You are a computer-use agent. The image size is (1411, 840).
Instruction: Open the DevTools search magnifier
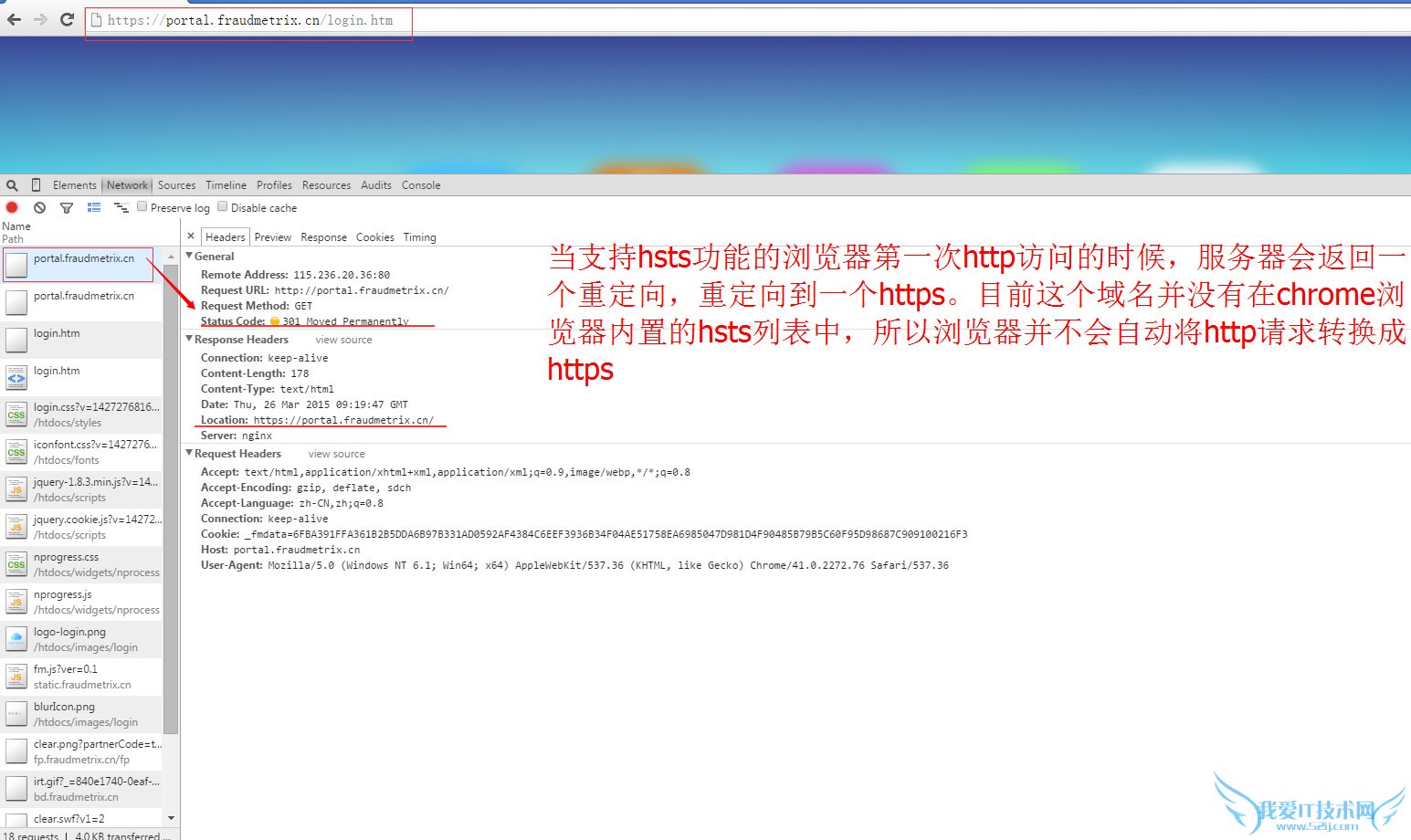[12, 184]
